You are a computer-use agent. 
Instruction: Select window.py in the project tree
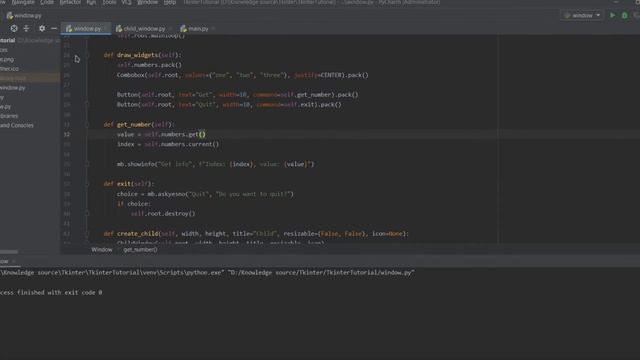tap(13, 88)
